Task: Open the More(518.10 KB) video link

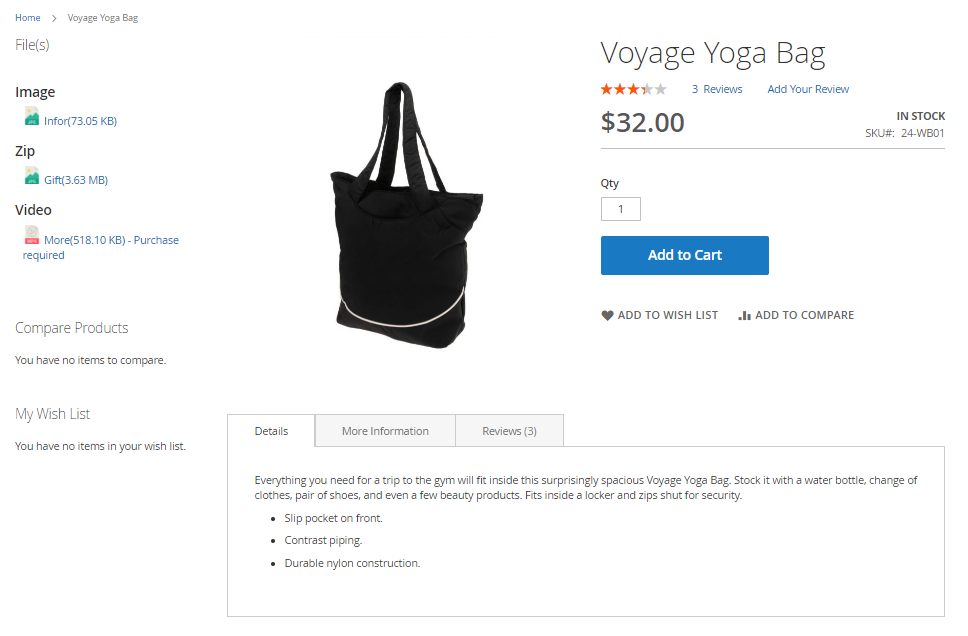Action: coord(84,240)
